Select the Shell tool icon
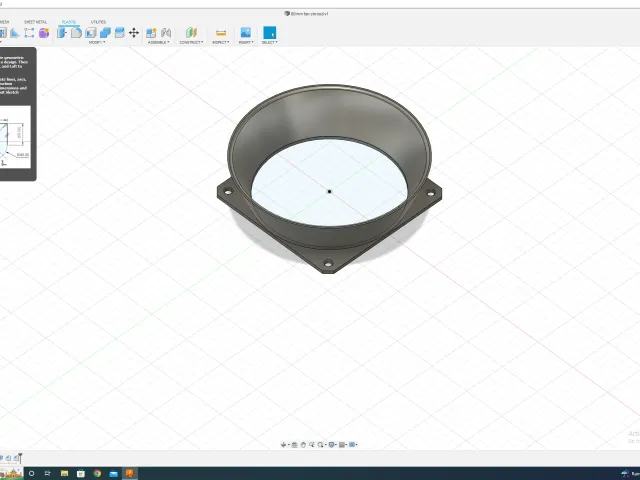640x480 pixels. [91, 33]
